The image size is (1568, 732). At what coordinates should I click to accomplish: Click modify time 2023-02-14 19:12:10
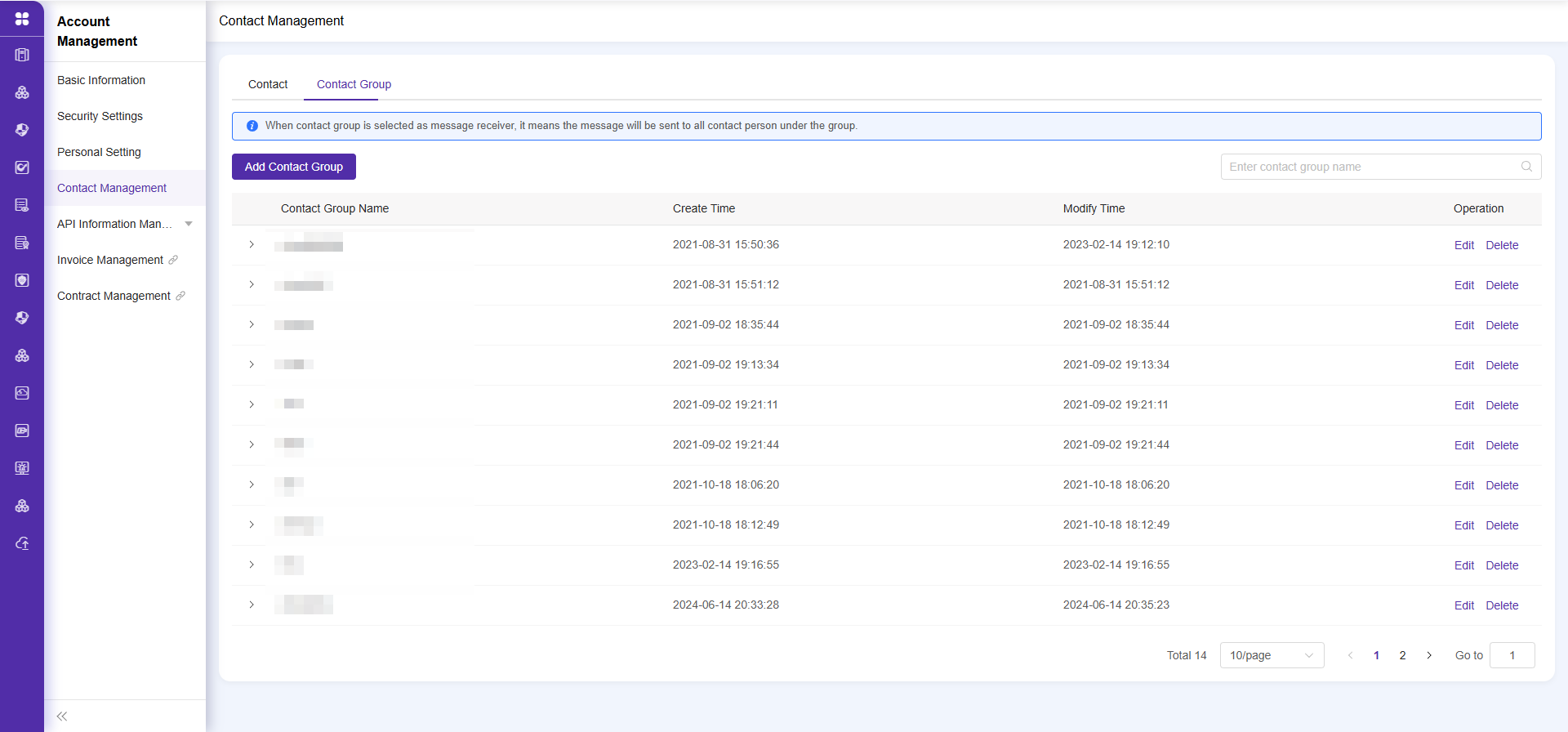(1116, 244)
